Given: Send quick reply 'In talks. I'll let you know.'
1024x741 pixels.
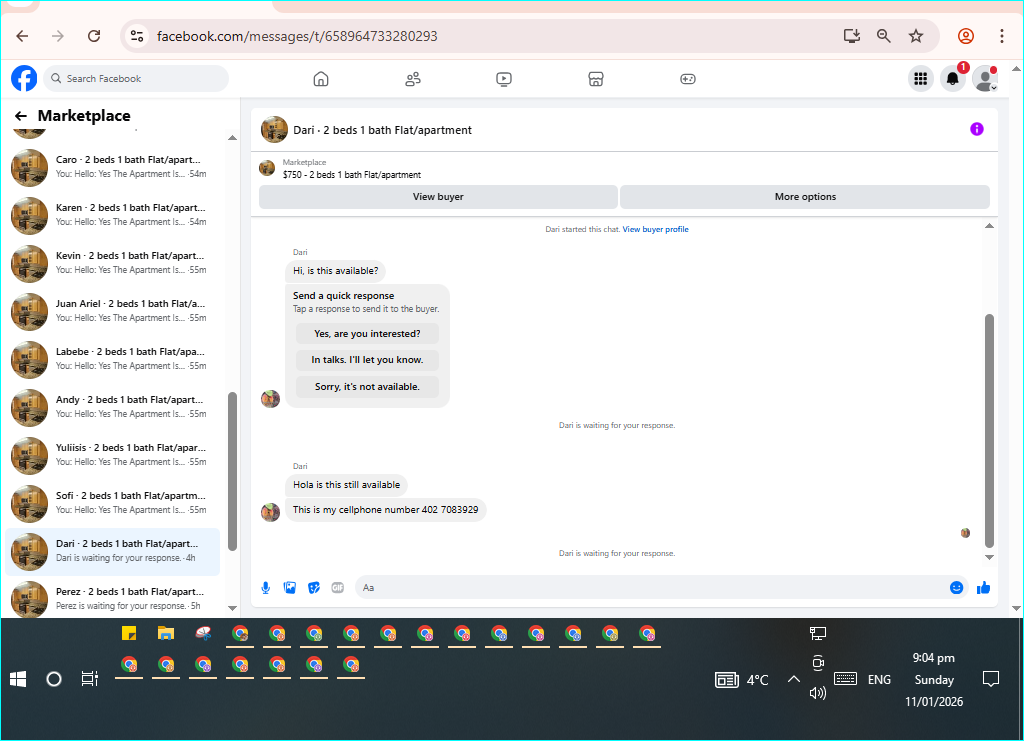Looking at the screenshot, I should 367,360.
